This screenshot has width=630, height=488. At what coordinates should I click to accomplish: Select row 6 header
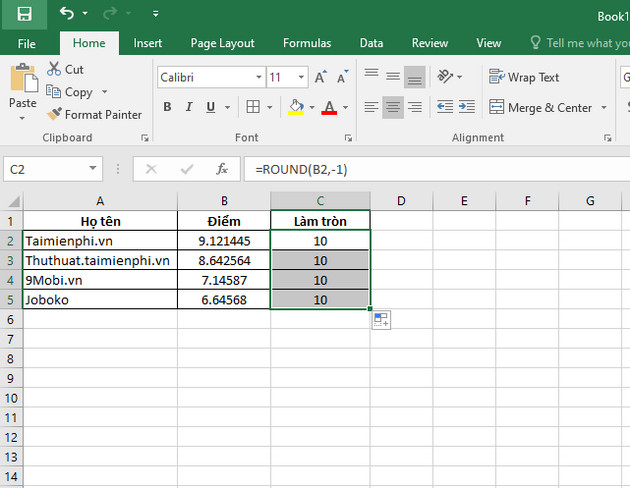point(11,320)
